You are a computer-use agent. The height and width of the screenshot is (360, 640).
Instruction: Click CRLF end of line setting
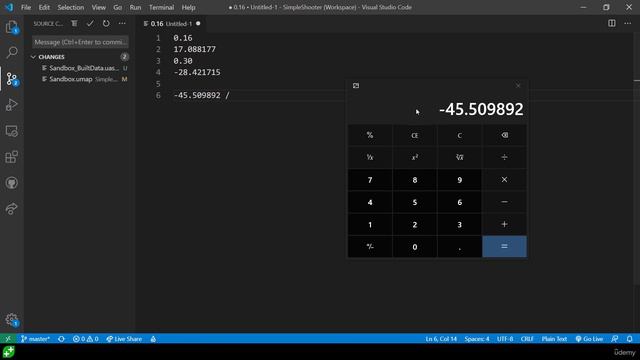(527, 339)
